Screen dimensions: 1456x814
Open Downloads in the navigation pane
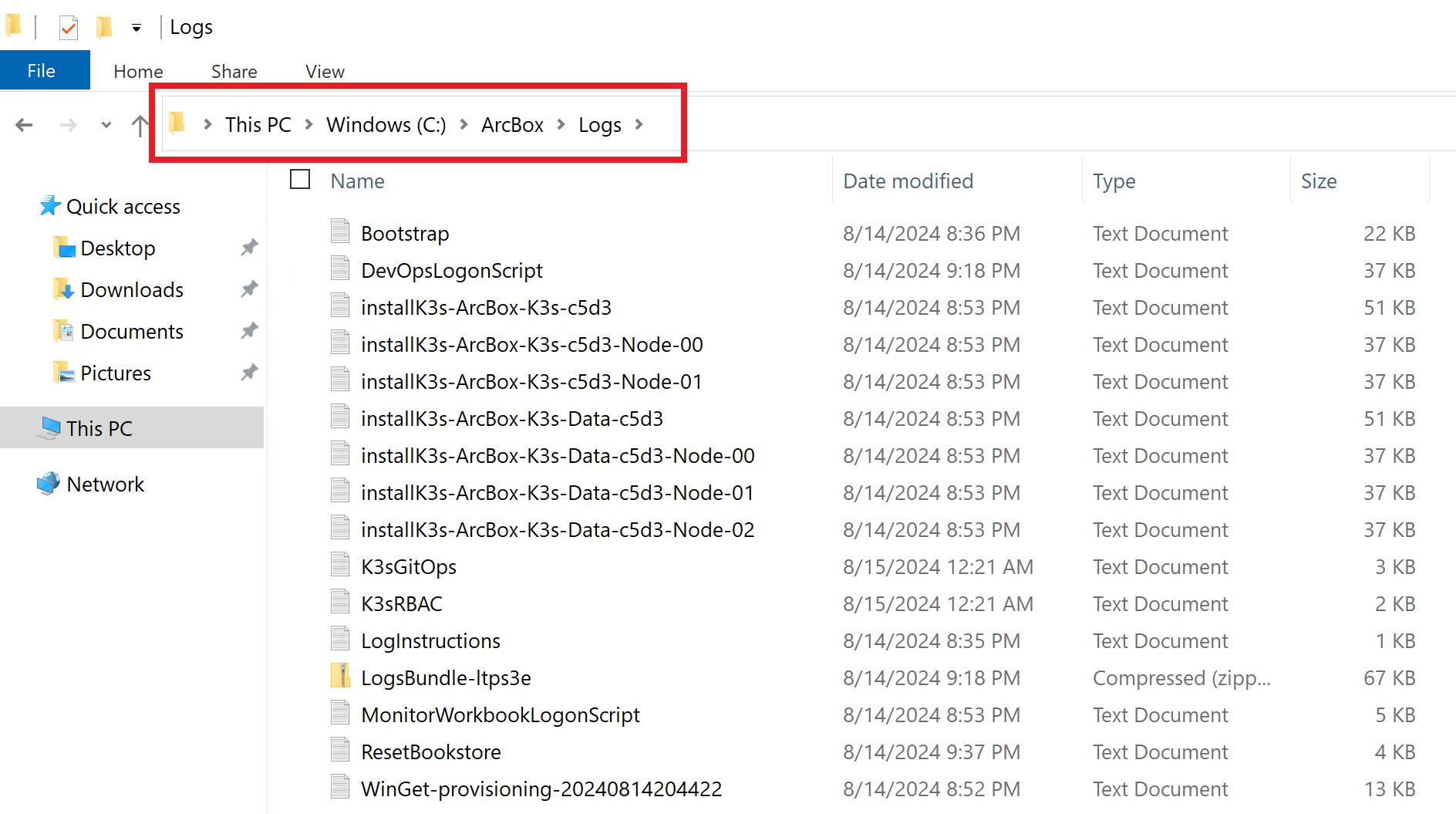click(x=119, y=289)
